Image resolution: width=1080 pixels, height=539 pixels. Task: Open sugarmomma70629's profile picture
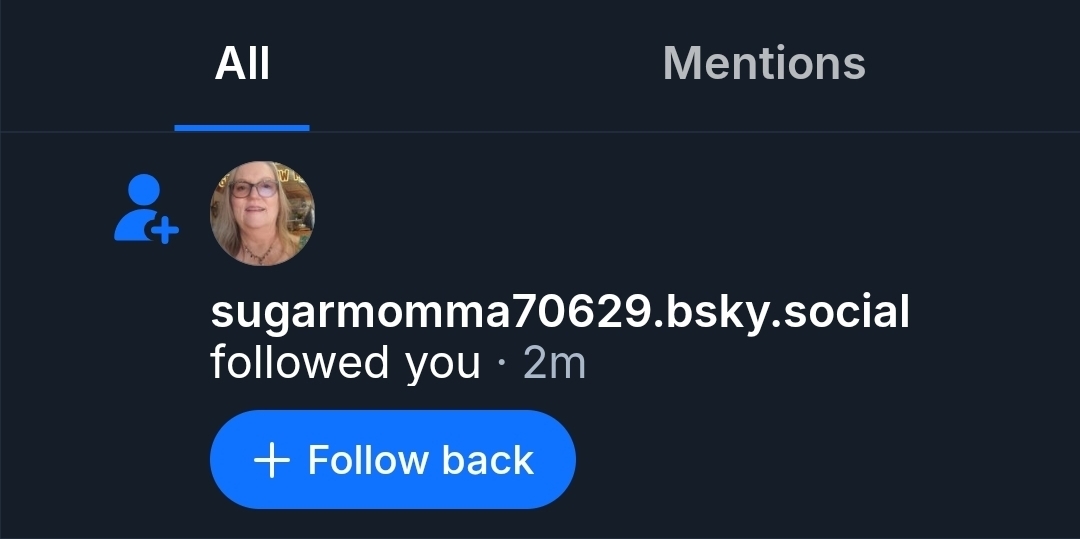pyautogui.click(x=262, y=213)
